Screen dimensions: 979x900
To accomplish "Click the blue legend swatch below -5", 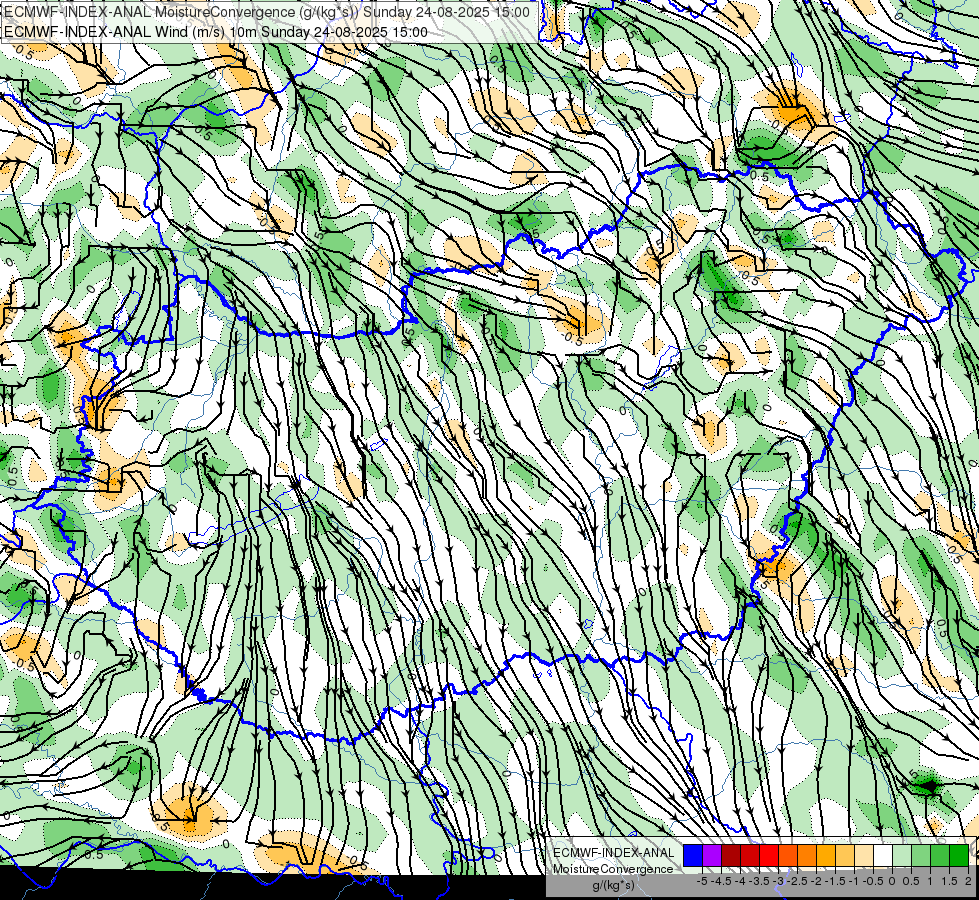I will point(693,855).
